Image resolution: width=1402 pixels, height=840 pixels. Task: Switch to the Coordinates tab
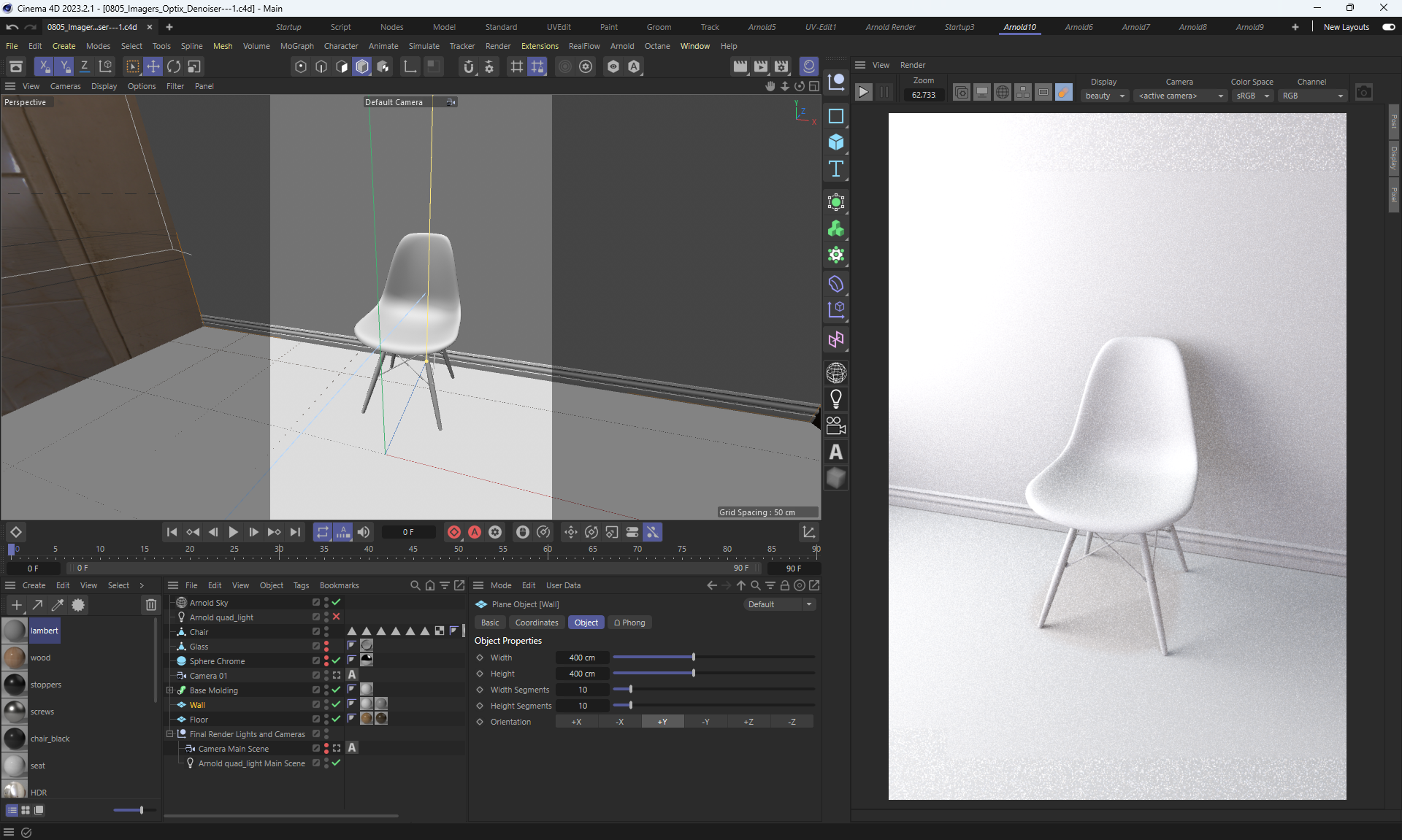pos(536,623)
